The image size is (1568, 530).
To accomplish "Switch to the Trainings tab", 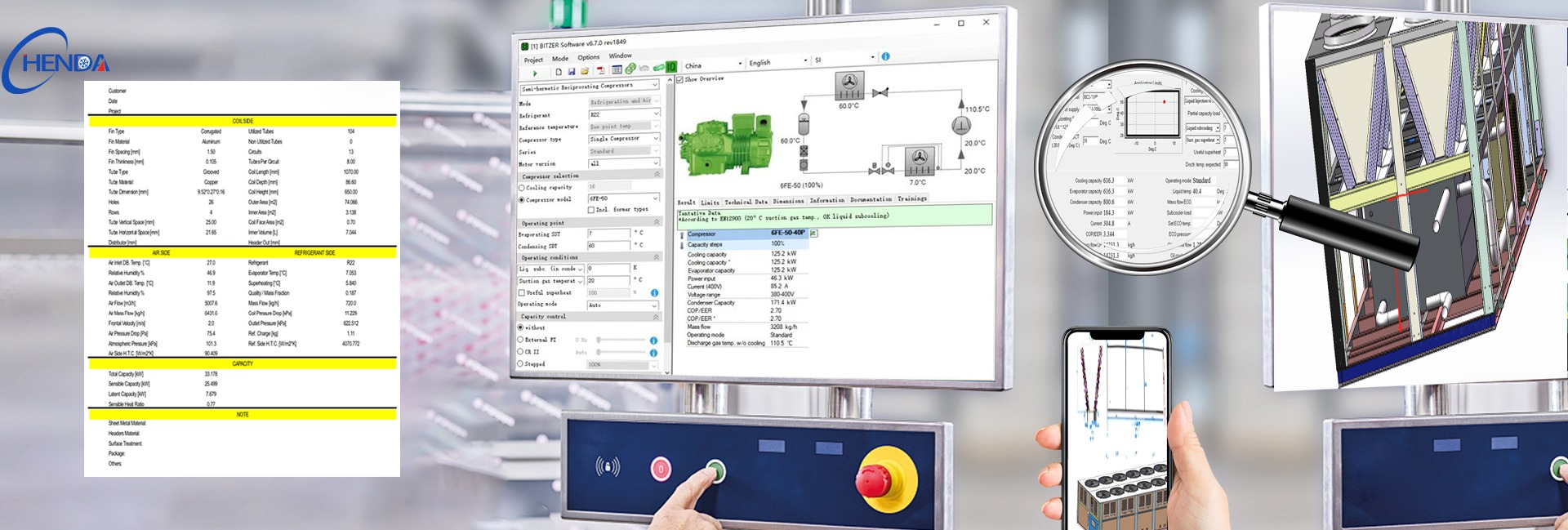I will pyautogui.click(x=912, y=198).
